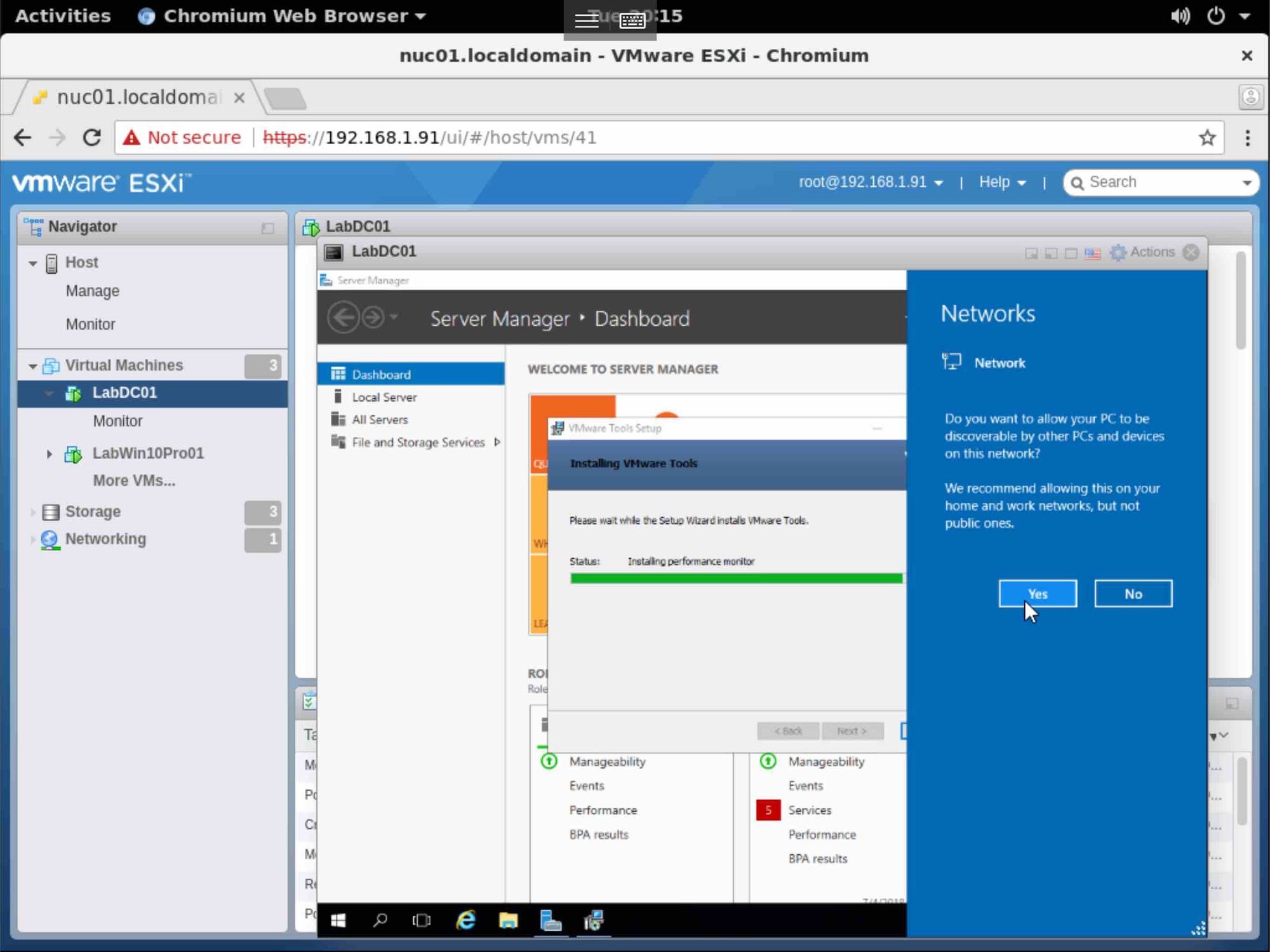Click the Not secure warning icon
This screenshot has width=1270, height=952.
[x=131, y=137]
